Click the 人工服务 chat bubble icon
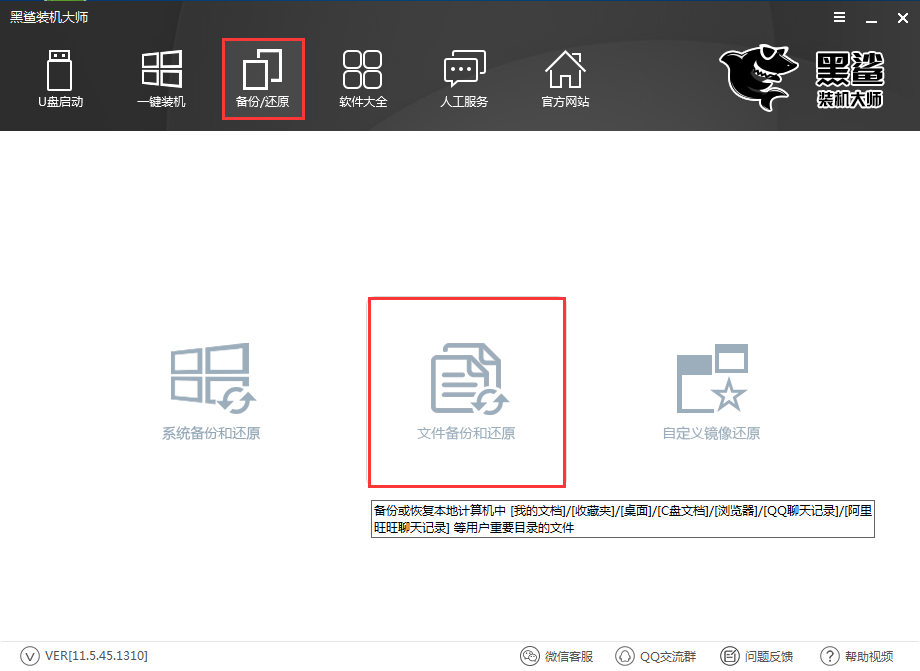Screen dimensions: 920x671 pos(464,78)
